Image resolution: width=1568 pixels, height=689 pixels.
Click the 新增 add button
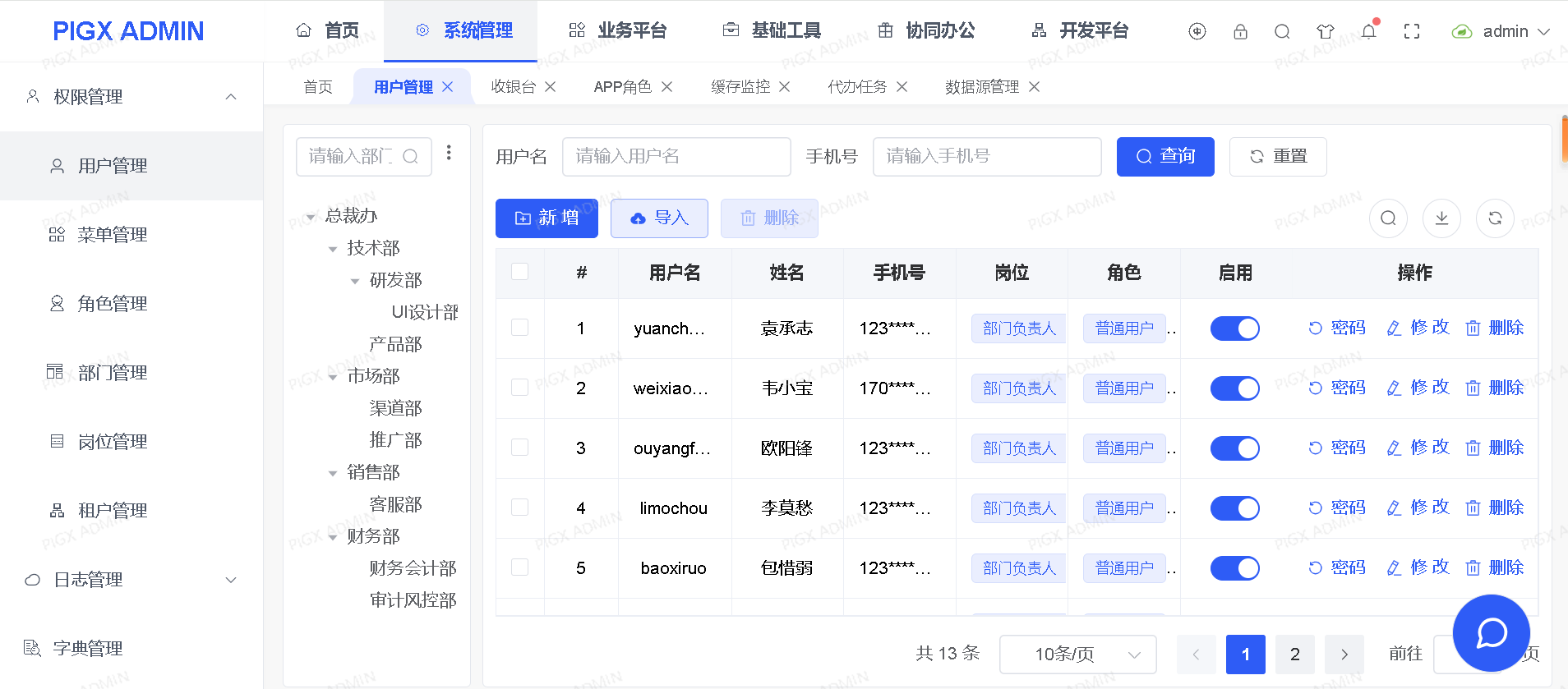(546, 218)
